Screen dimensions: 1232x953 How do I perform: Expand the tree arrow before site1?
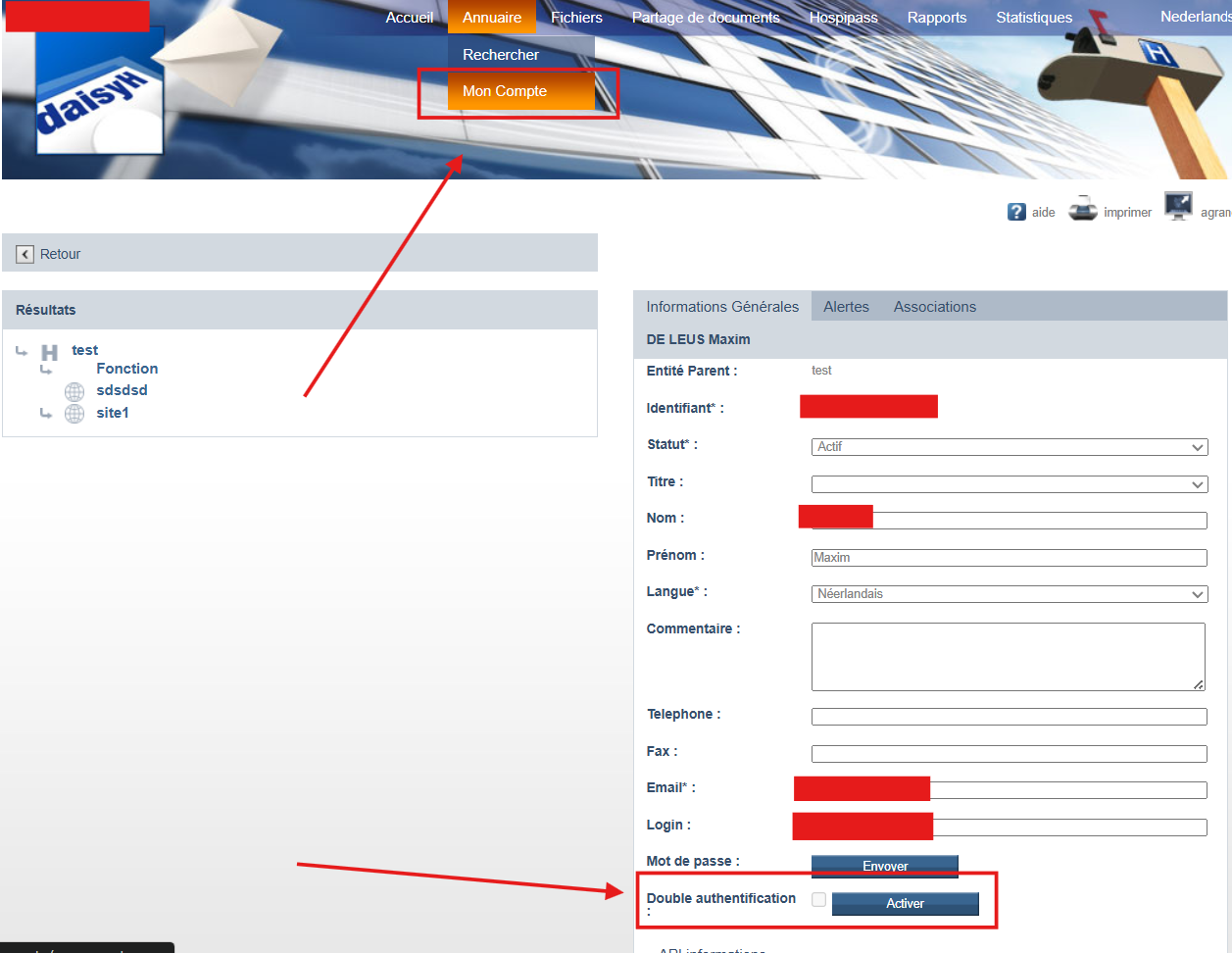[x=45, y=414]
